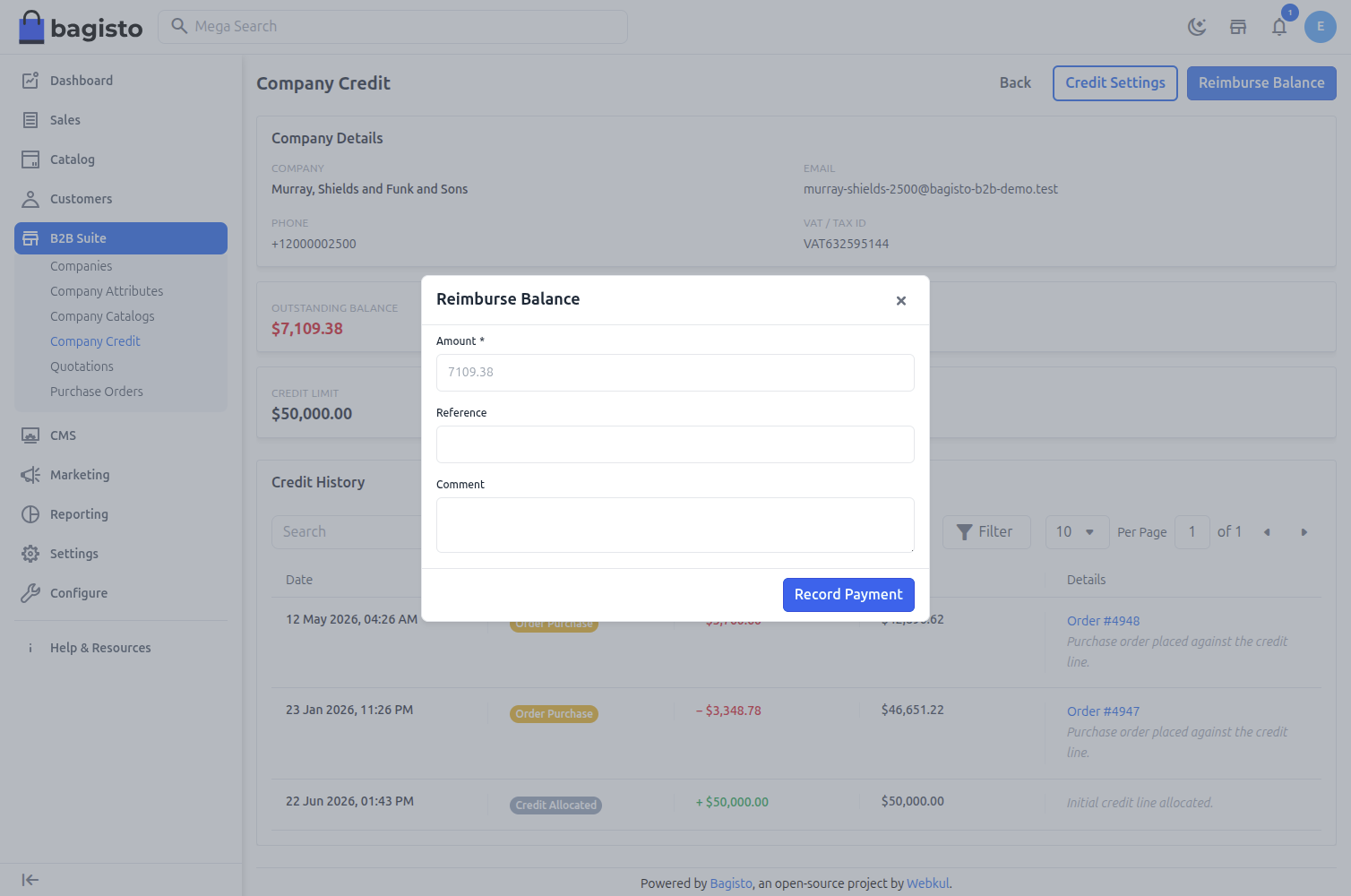
Task: Click company email address text
Action: 931,189
